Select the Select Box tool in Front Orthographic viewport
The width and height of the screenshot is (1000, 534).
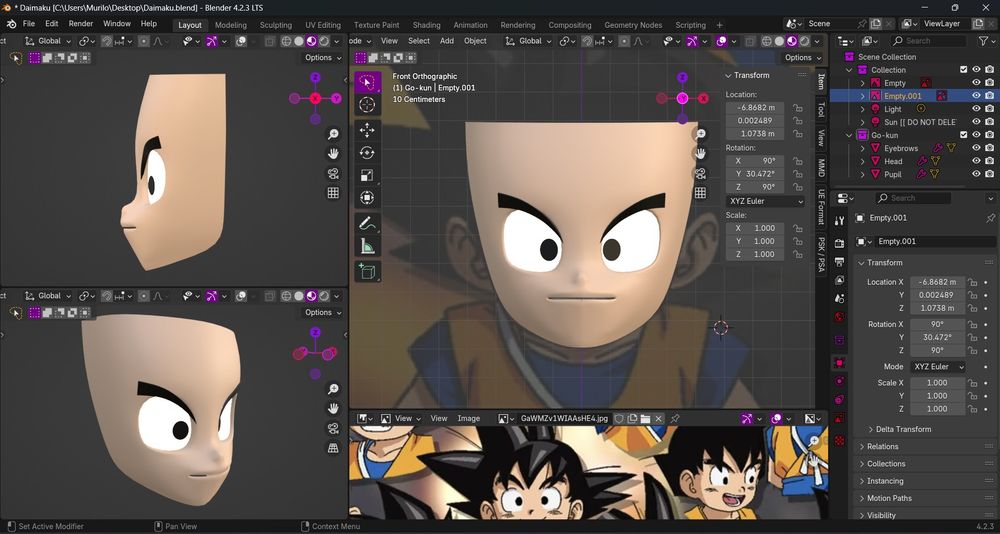coord(367,82)
